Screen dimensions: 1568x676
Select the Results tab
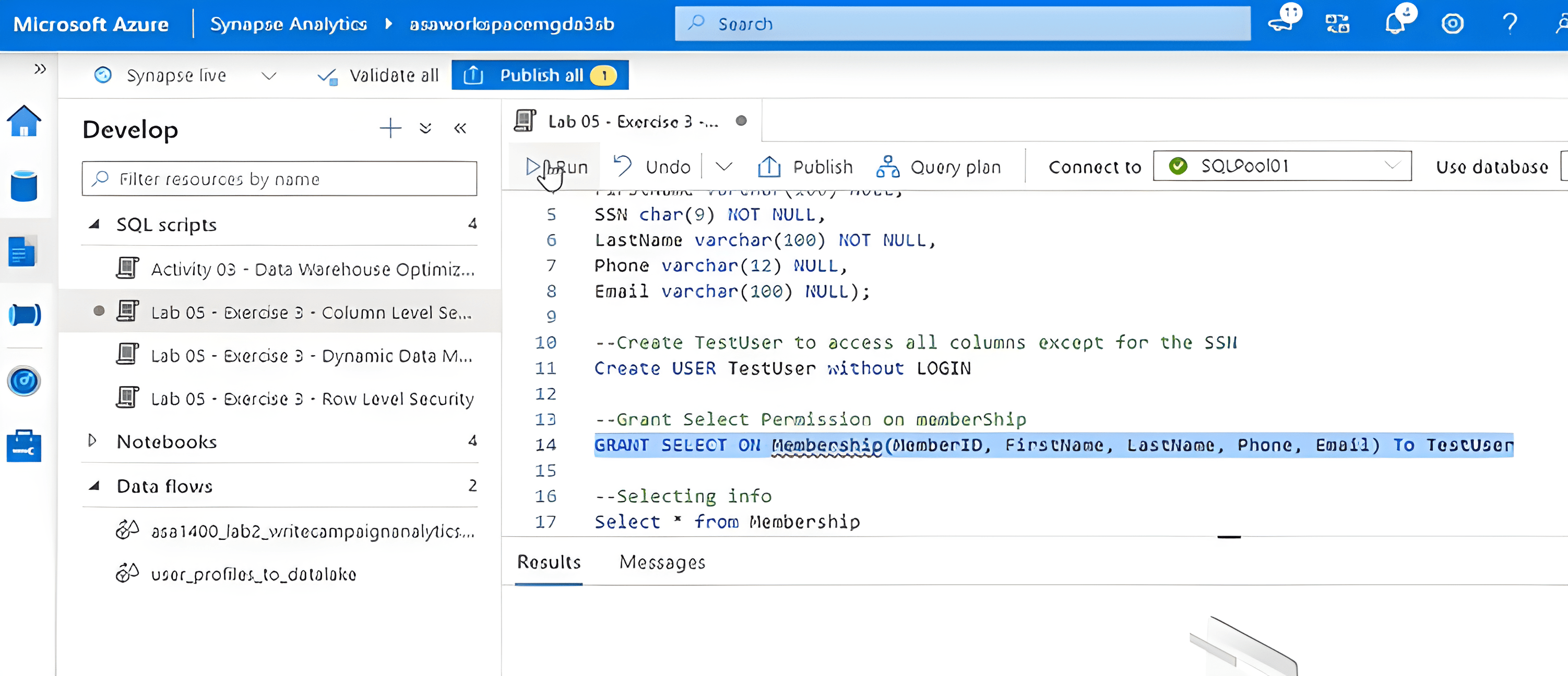click(x=549, y=562)
